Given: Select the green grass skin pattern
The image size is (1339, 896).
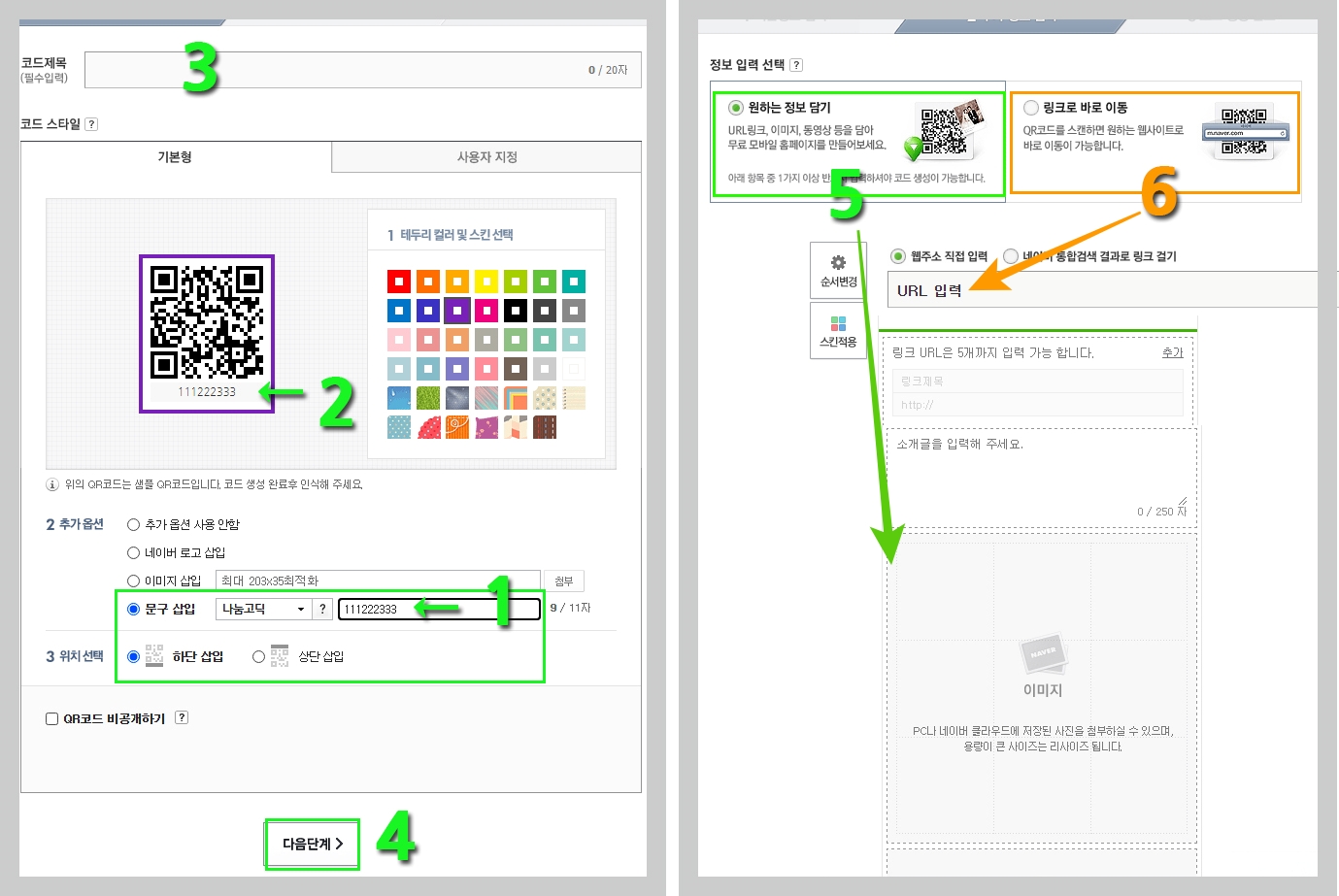Looking at the screenshot, I should pyautogui.click(x=428, y=398).
